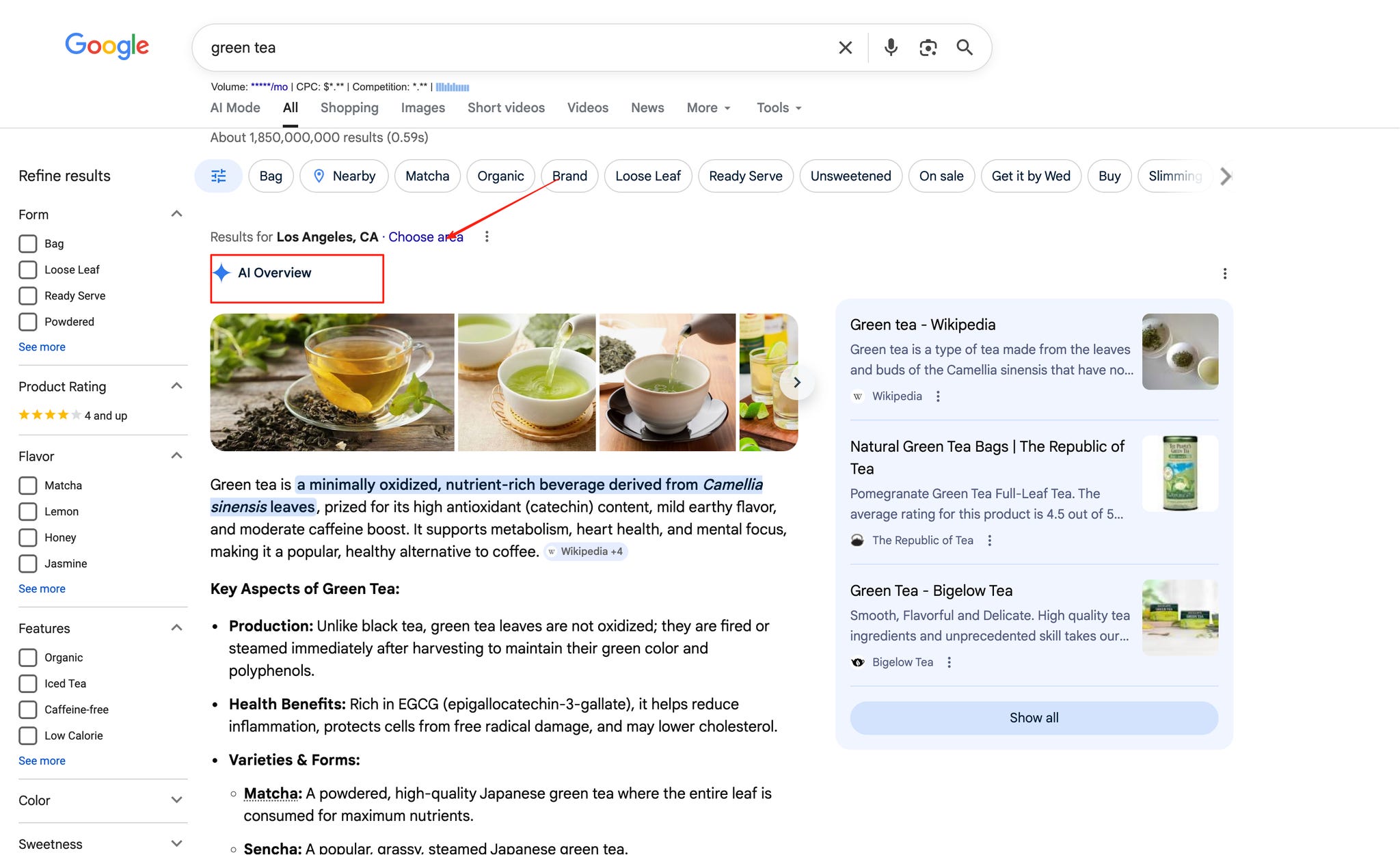
Task: Tick the Matcha flavor checkbox
Action: coord(28,486)
